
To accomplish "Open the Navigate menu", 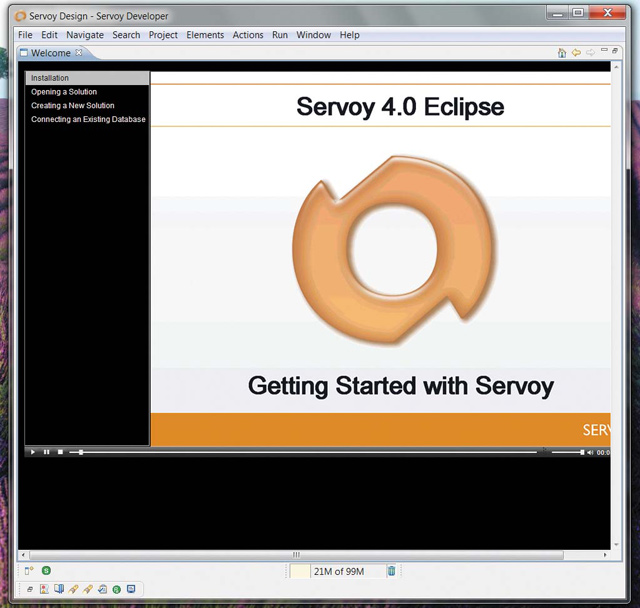I will point(85,35).
